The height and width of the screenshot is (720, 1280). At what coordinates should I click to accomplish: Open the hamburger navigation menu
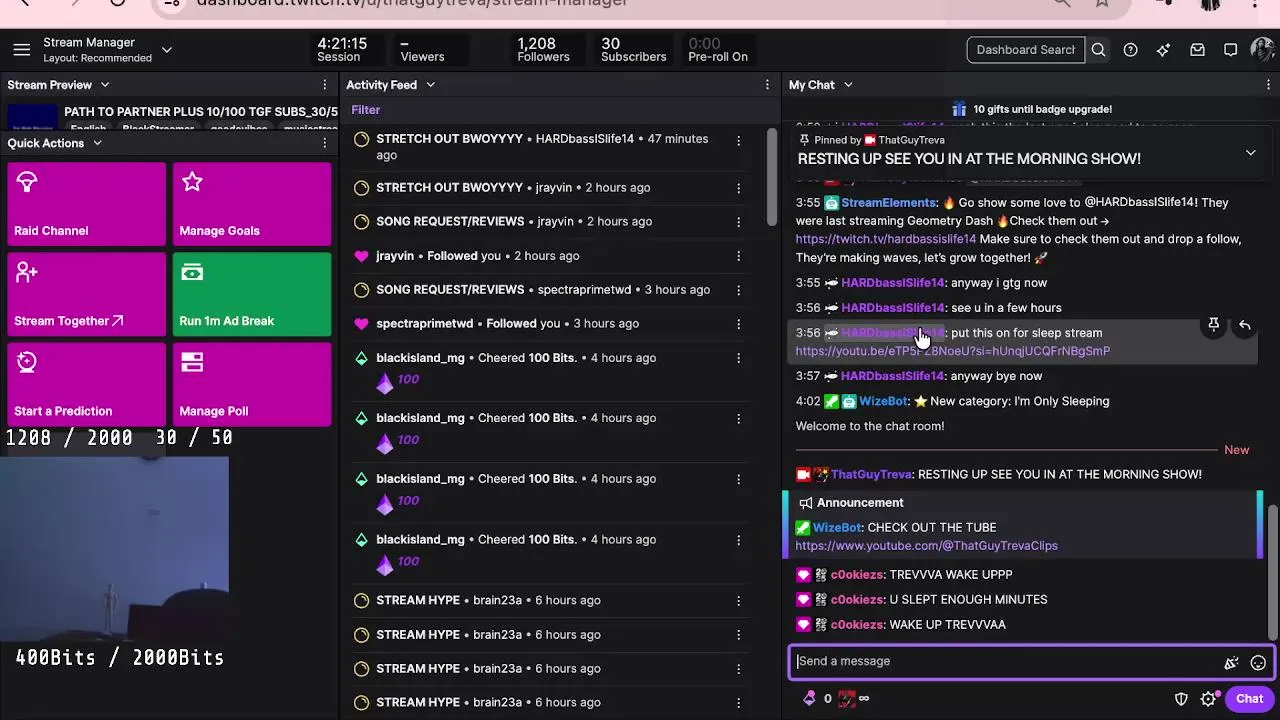[21, 50]
